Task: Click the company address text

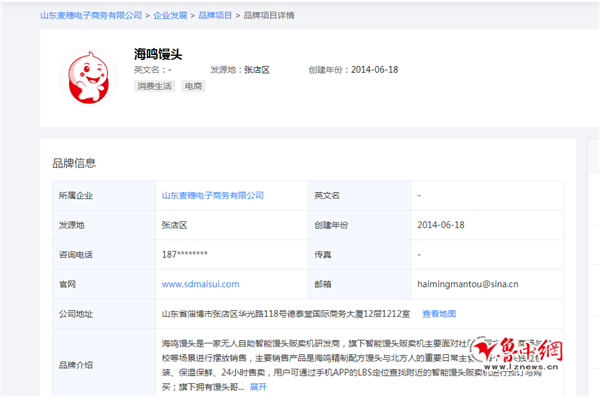Action: [285, 314]
